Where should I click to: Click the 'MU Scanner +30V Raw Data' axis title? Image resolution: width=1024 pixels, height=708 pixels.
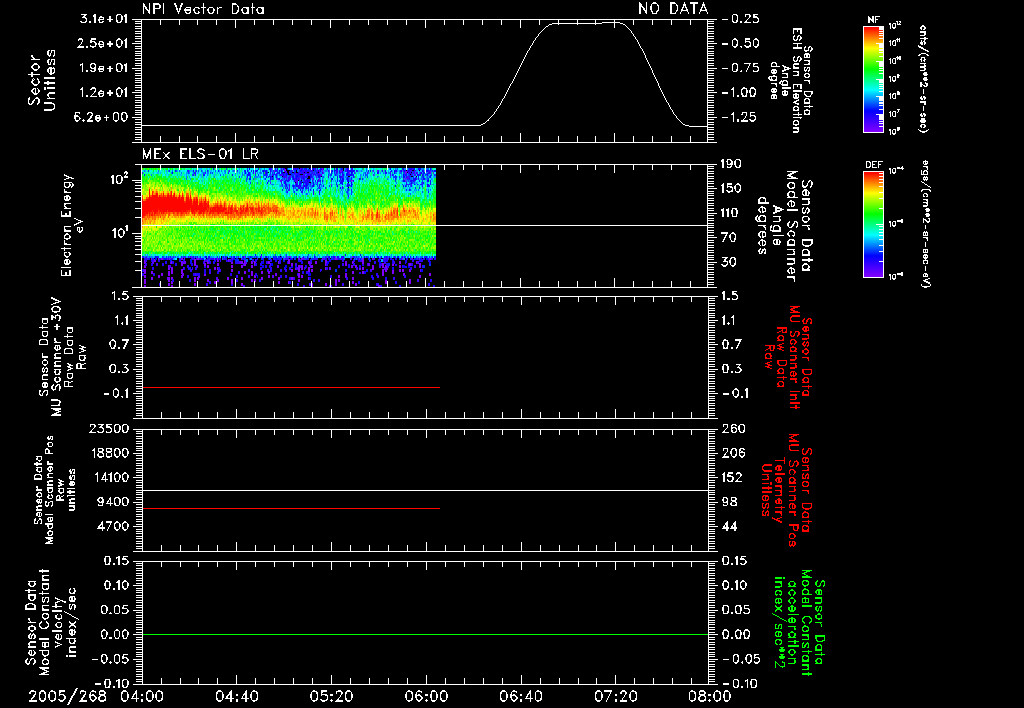[63, 357]
